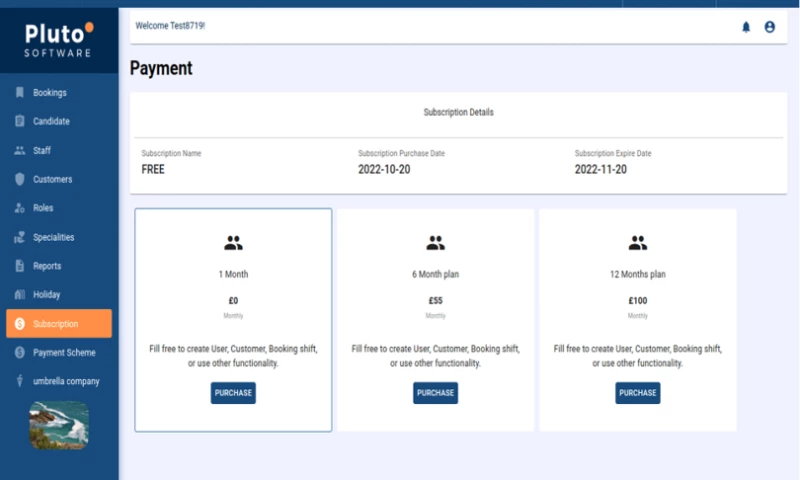The width and height of the screenshot is (800, 480).
Task: Open Bookings menu item
Action: (59, 92)
